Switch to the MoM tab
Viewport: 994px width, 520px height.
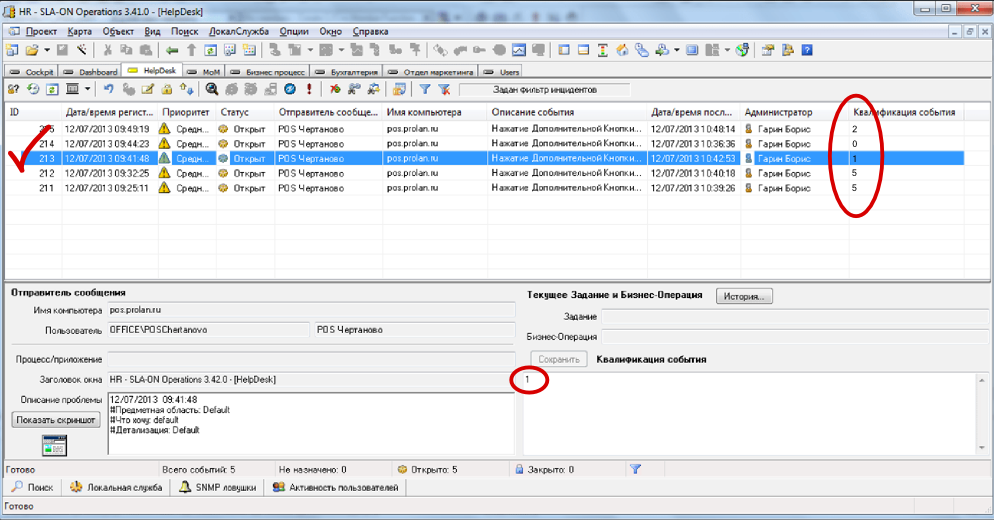[x=204, y=72]
